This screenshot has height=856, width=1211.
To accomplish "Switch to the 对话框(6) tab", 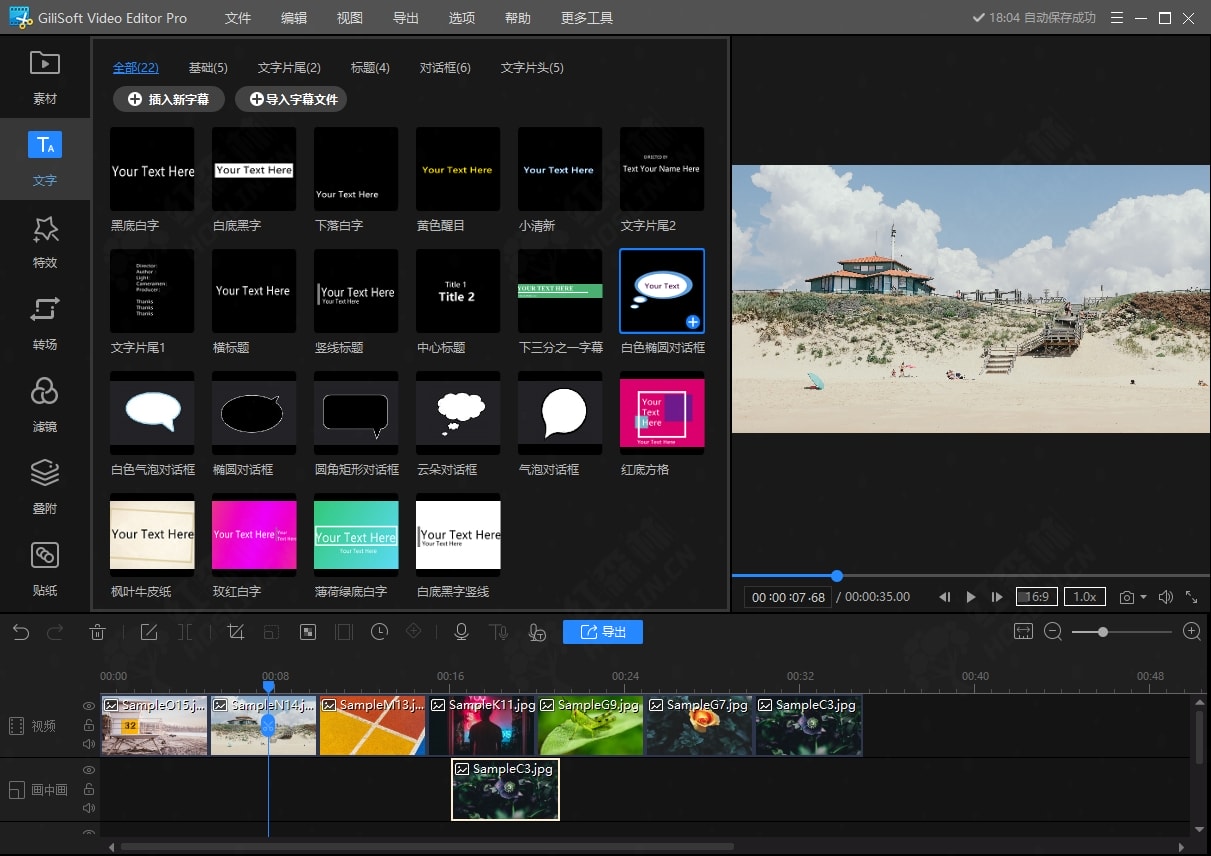I will tap(445, 68).
